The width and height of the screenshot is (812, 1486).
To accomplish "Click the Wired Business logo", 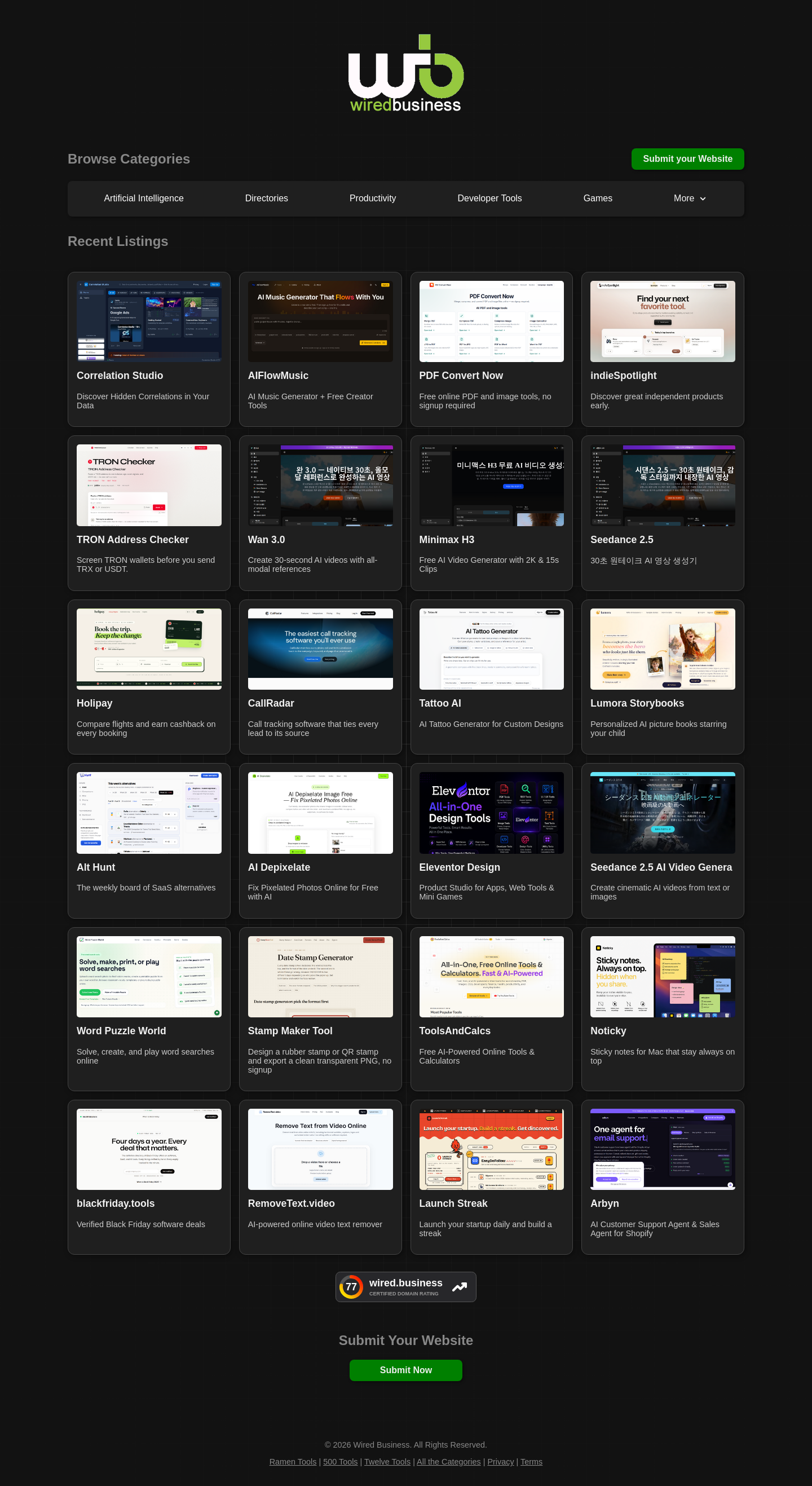I will point(406,73).
